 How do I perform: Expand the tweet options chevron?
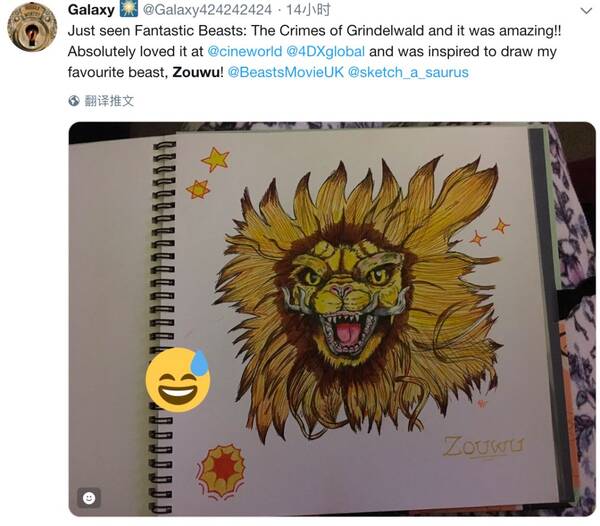586,10
